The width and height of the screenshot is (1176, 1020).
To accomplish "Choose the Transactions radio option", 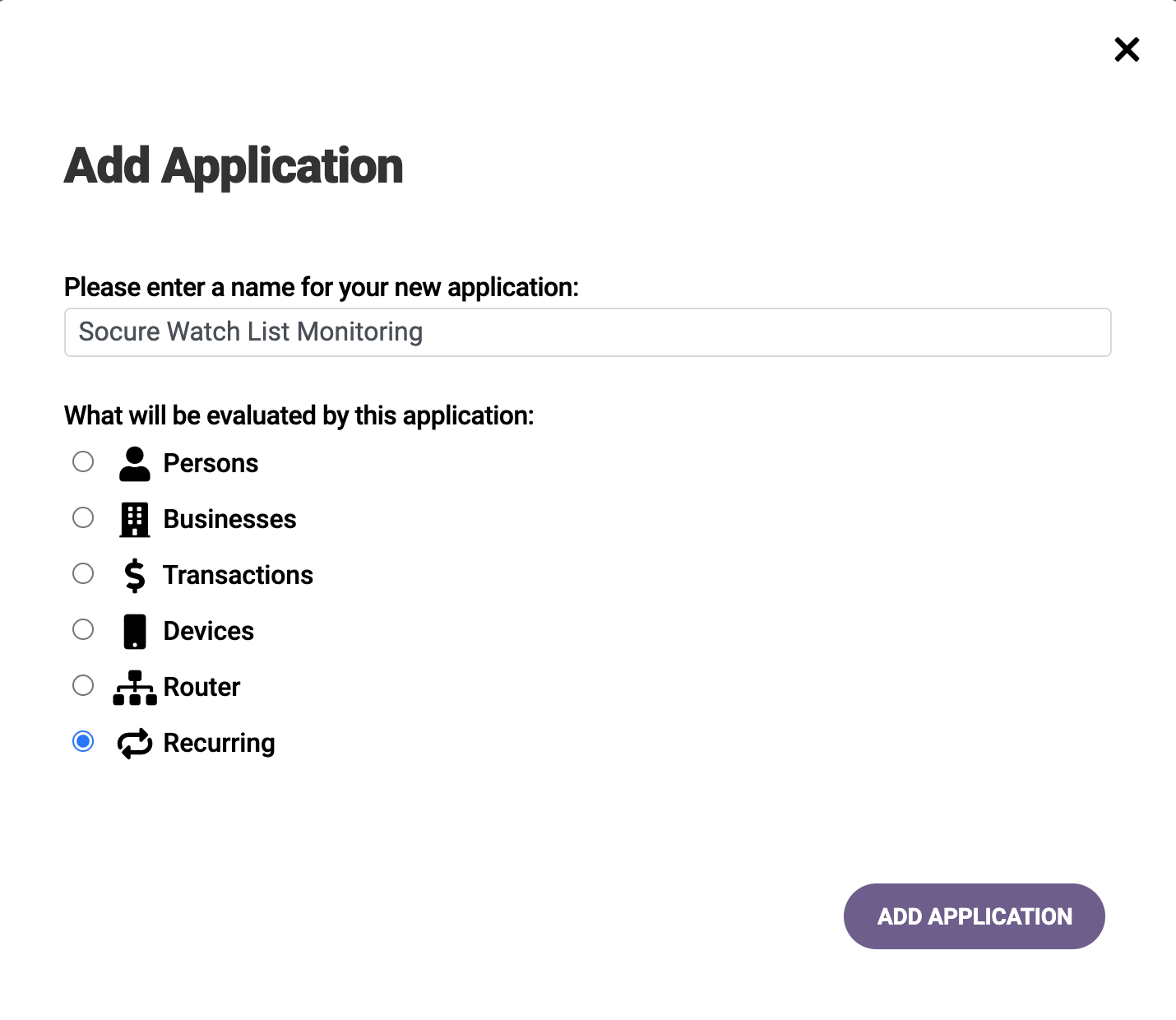I will click(83, 573).
